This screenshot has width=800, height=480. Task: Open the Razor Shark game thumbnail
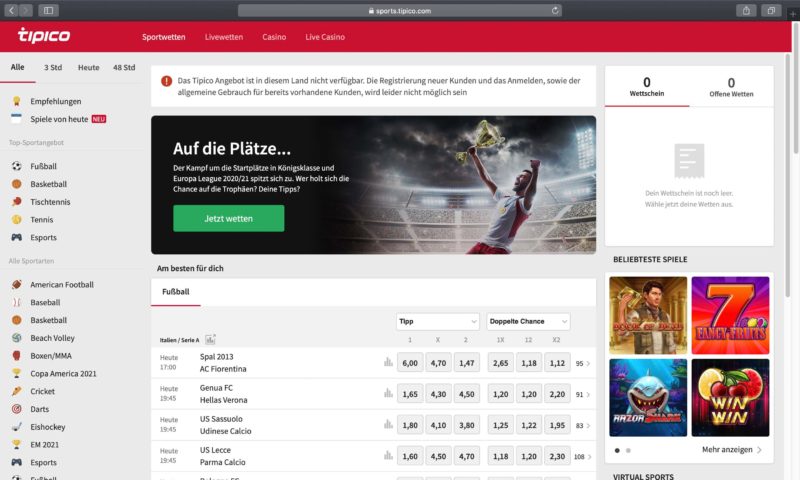coord(648,397)
